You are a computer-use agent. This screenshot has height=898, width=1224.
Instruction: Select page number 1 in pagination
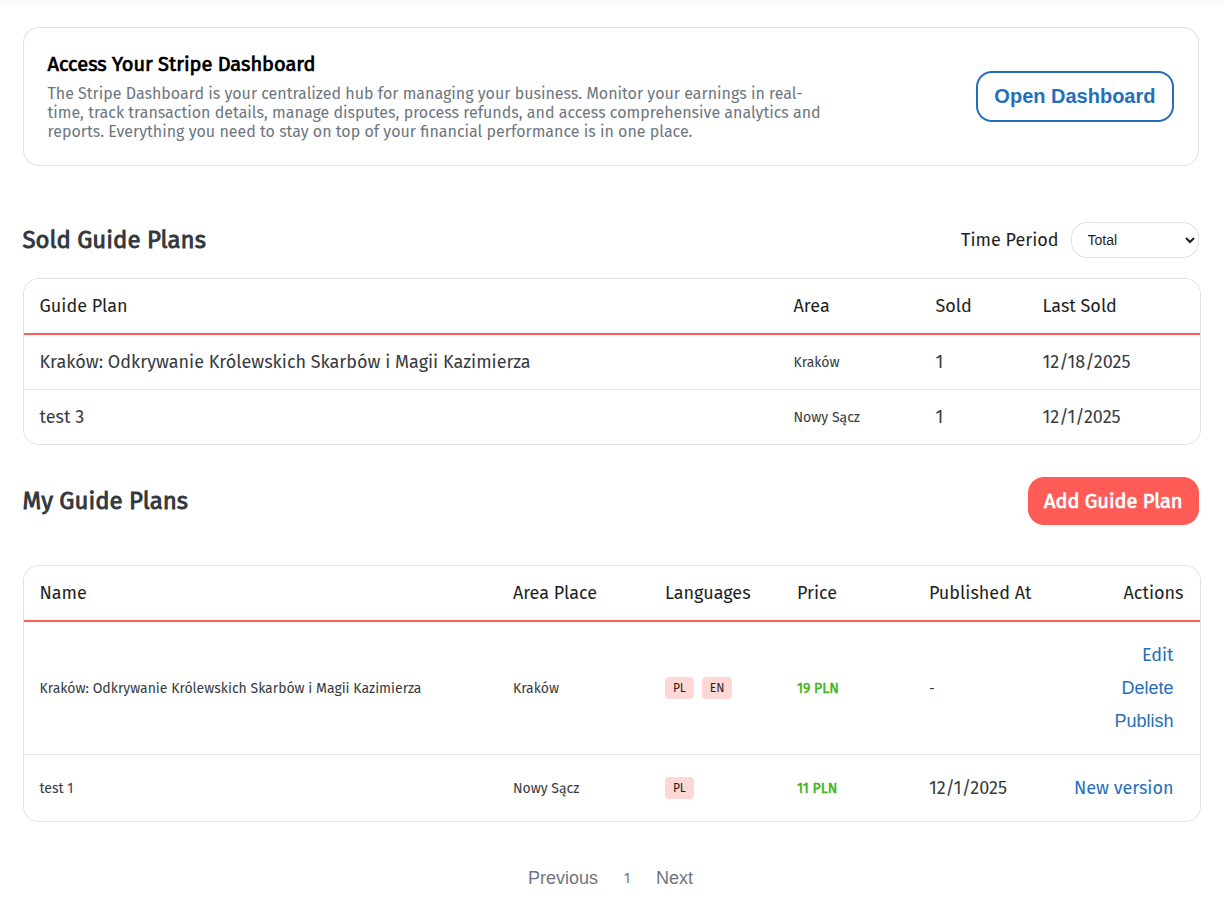pyautogui.click(x=627, y=878)
